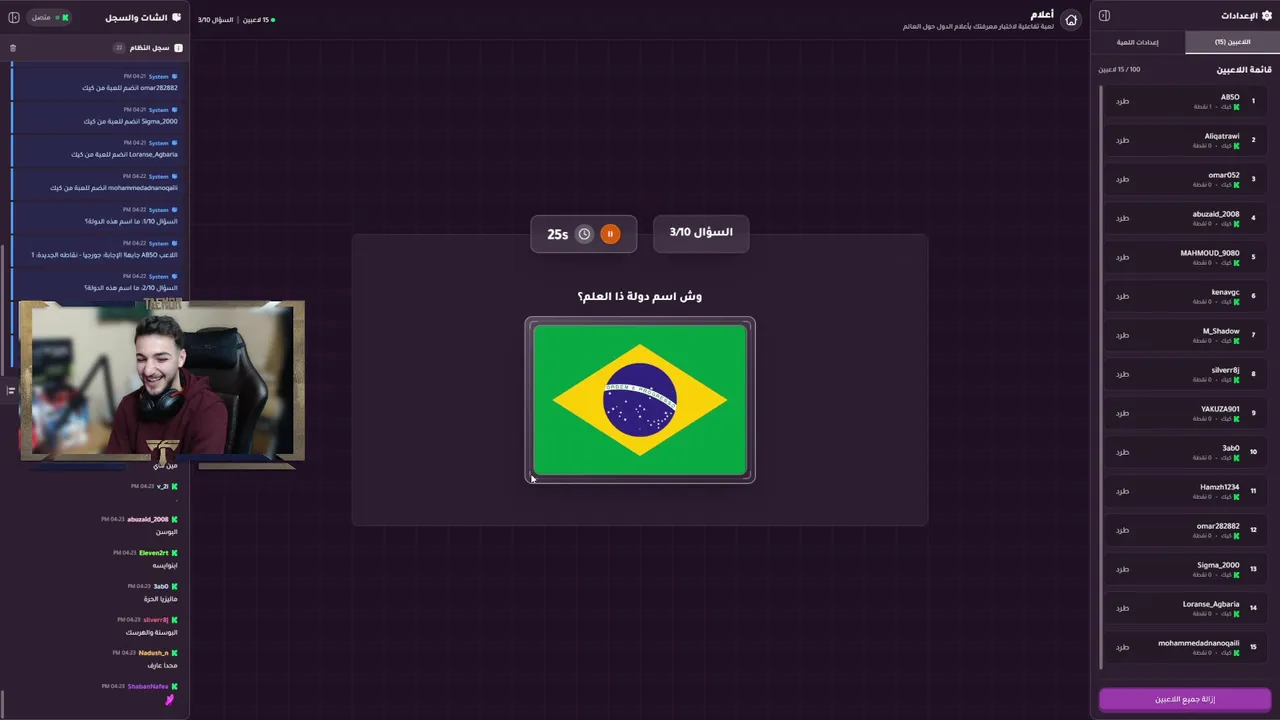Click the 25s timer value
This screenshot has width=1280, height=720.
(557, 234)
